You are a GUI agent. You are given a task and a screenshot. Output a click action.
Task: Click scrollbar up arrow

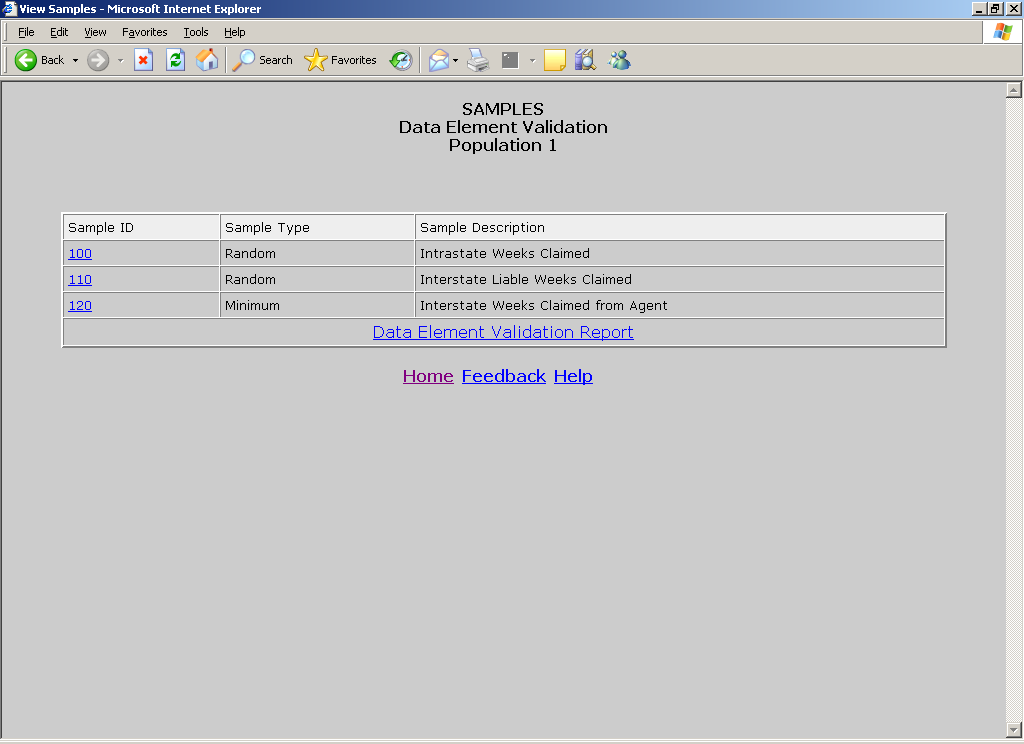[x=1014, y=90]
